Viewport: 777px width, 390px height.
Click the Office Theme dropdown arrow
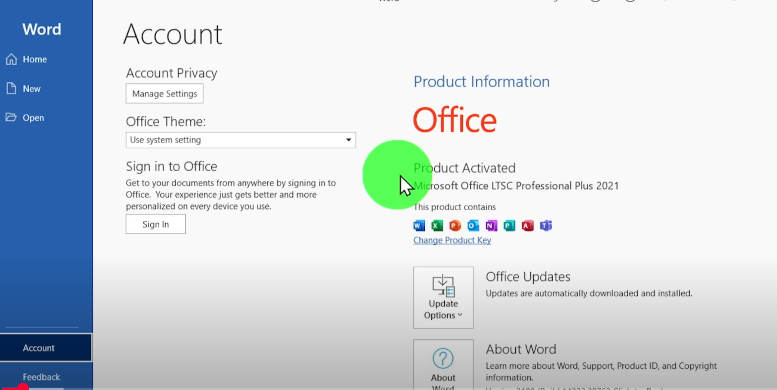(x=348, y=140)
